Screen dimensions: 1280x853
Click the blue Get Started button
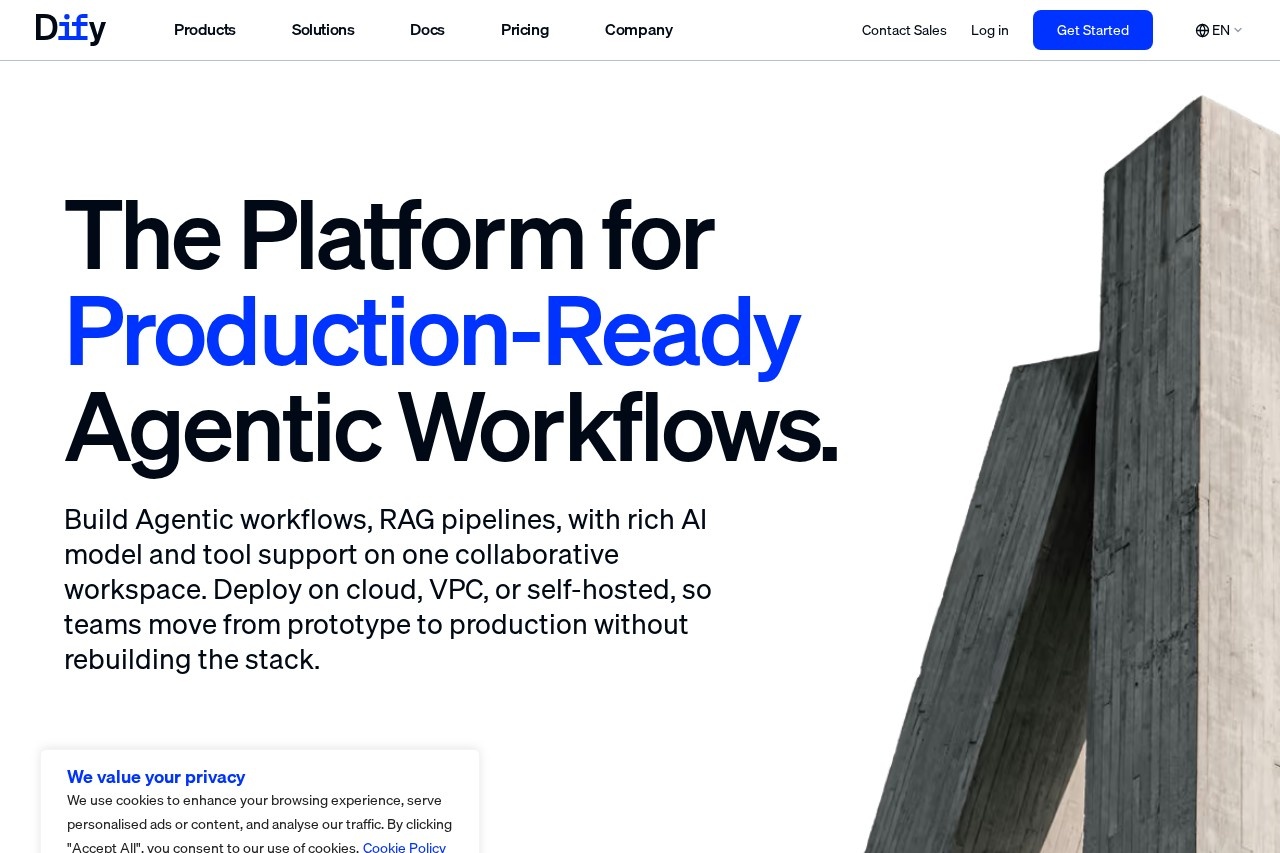pos(1093,30)
